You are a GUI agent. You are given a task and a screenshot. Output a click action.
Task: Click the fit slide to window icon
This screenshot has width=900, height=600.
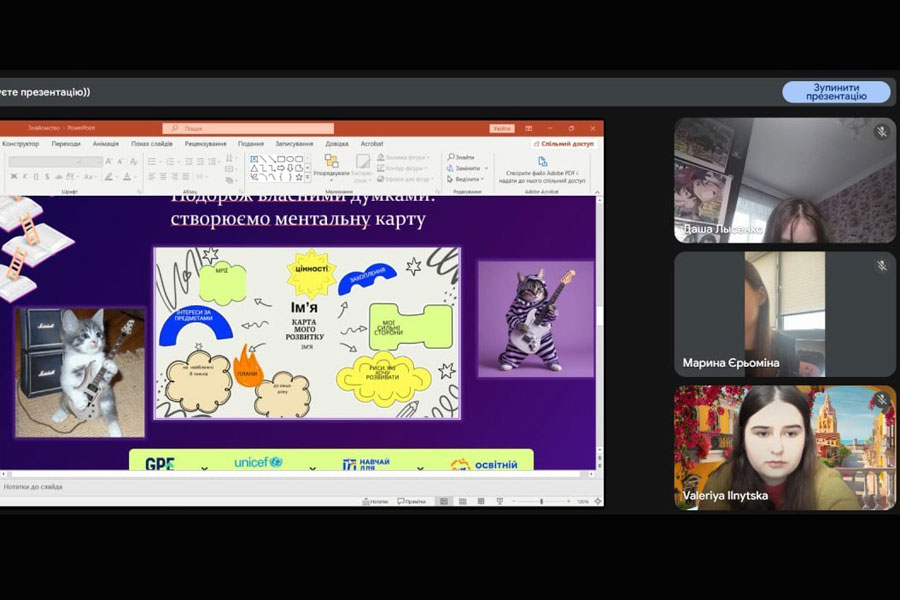598,501
